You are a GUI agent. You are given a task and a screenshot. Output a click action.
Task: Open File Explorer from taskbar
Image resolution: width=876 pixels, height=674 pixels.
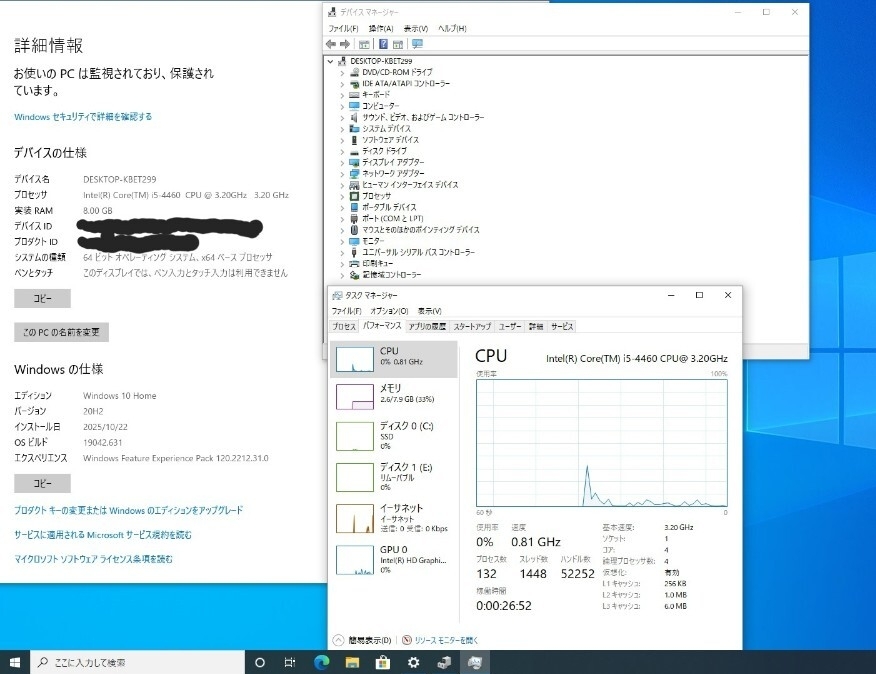click(352, 662)
